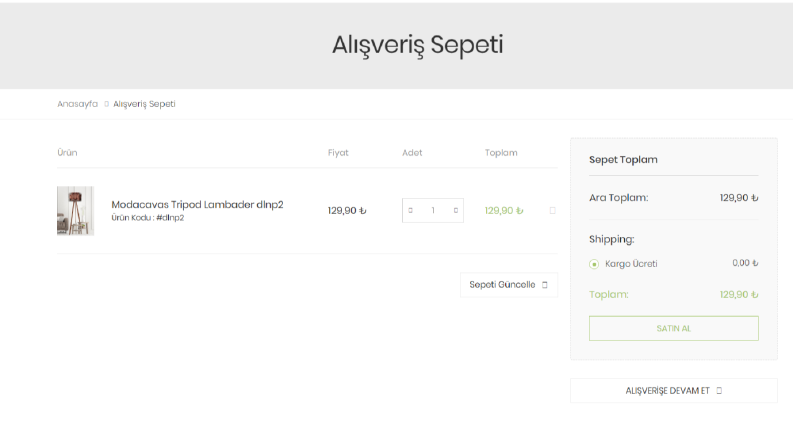This screenshot has height=446, width=793.
Task: Click the Ara Toplam value 129,90 ₺
Action: [x=739, y=198]
